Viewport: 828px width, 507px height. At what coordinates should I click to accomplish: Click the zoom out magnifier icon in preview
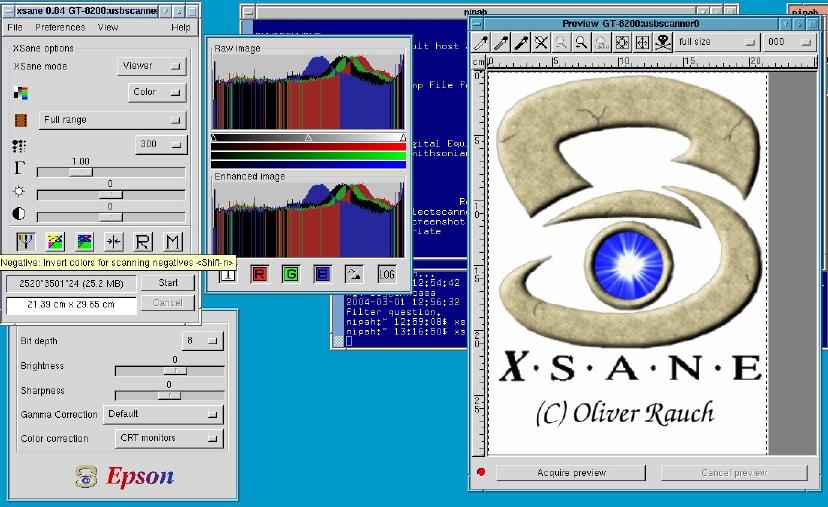click(x=561, y=43)
